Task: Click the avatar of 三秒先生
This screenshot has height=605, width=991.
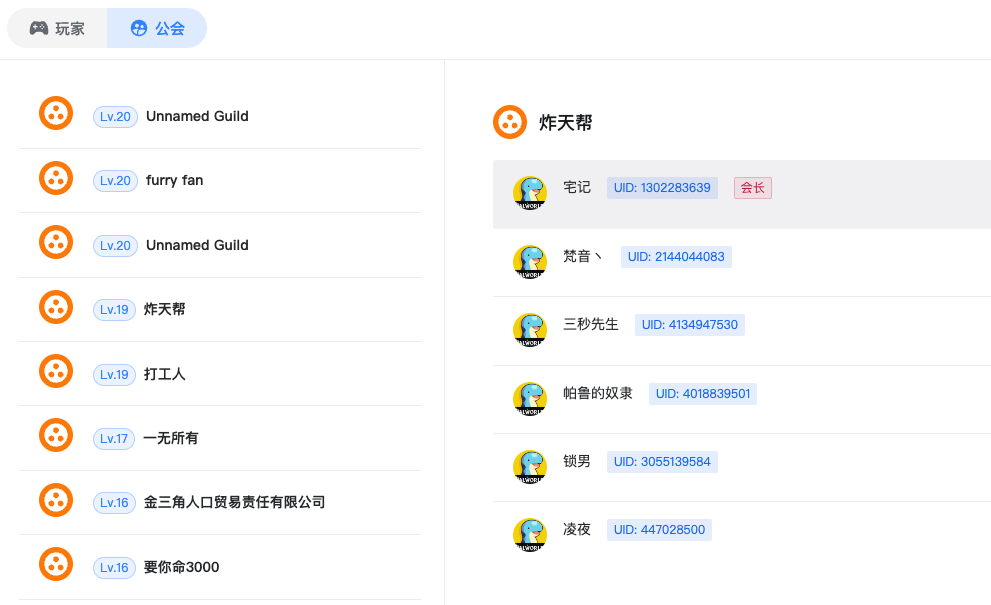Action: tap(530, 330)
